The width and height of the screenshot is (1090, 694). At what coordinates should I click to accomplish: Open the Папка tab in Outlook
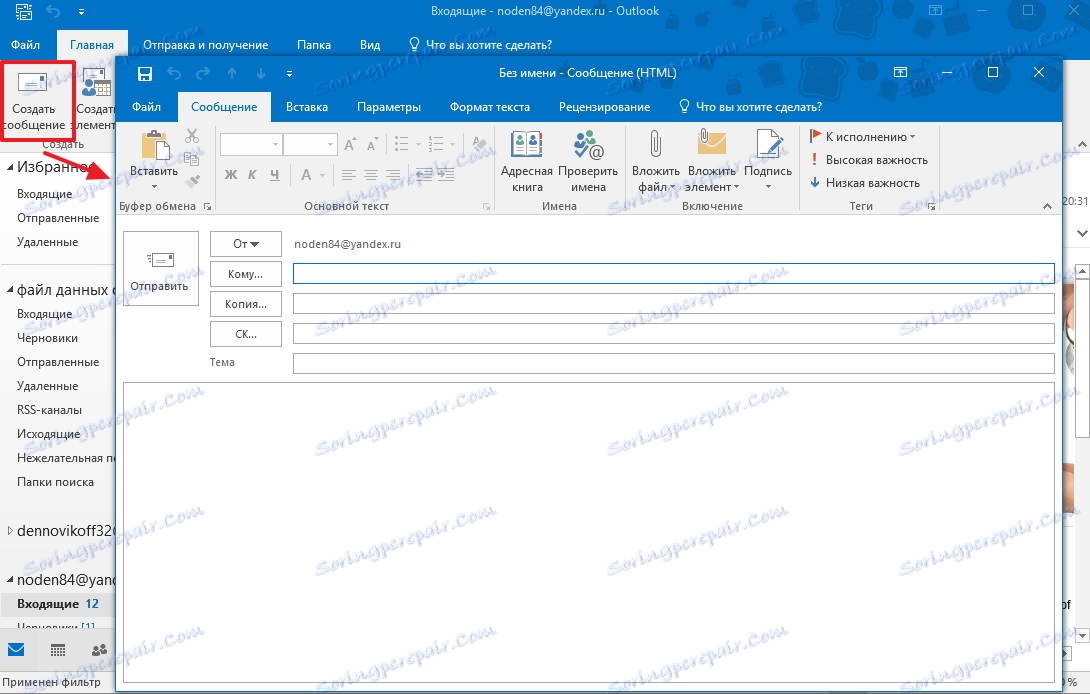[x=314, y=45]
